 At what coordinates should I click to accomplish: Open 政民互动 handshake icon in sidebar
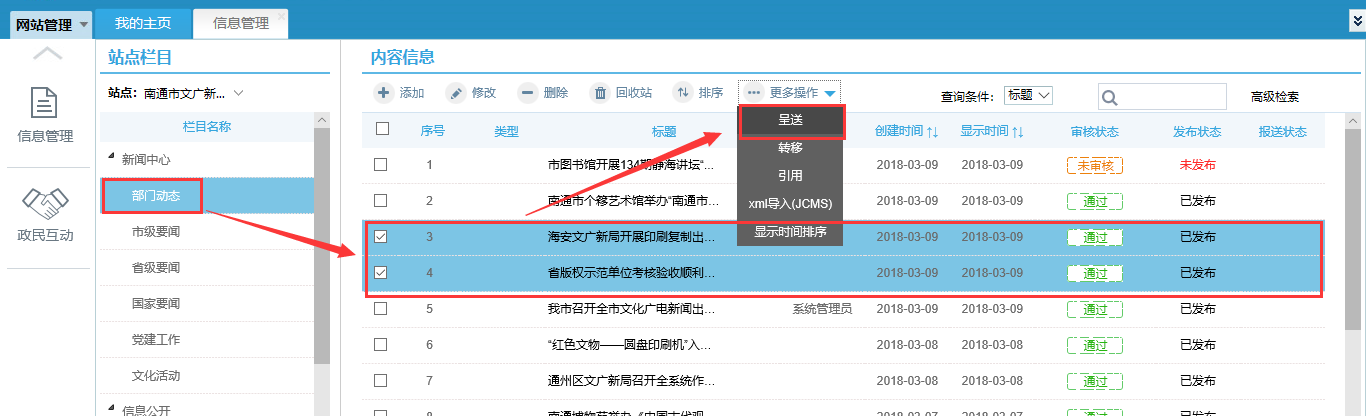coord(44,203)
